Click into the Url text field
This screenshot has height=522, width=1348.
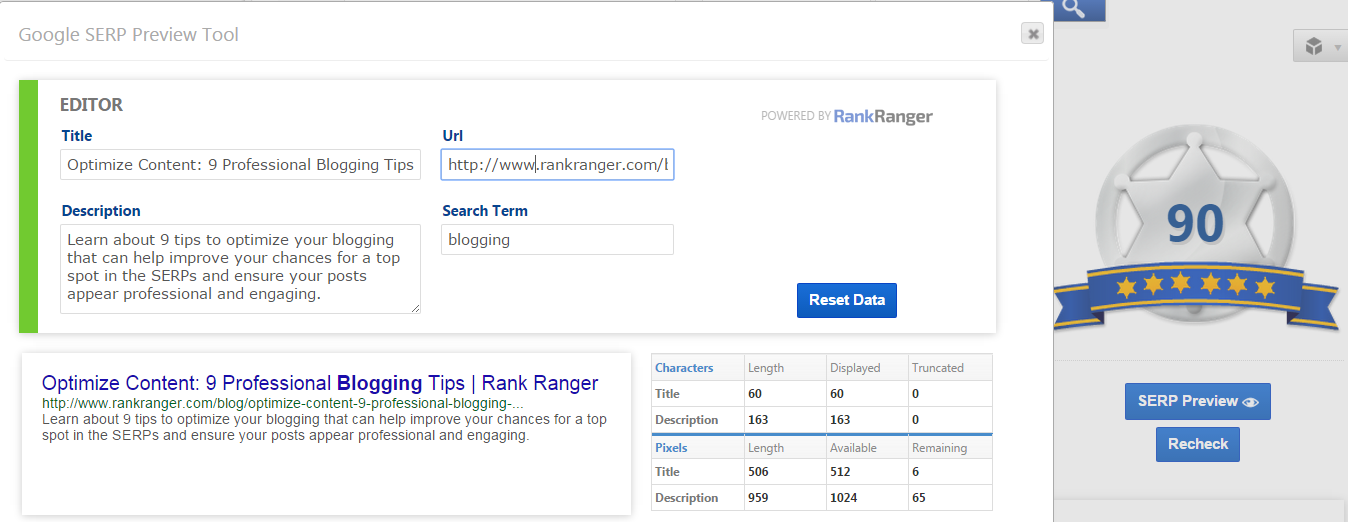point(557,165)
